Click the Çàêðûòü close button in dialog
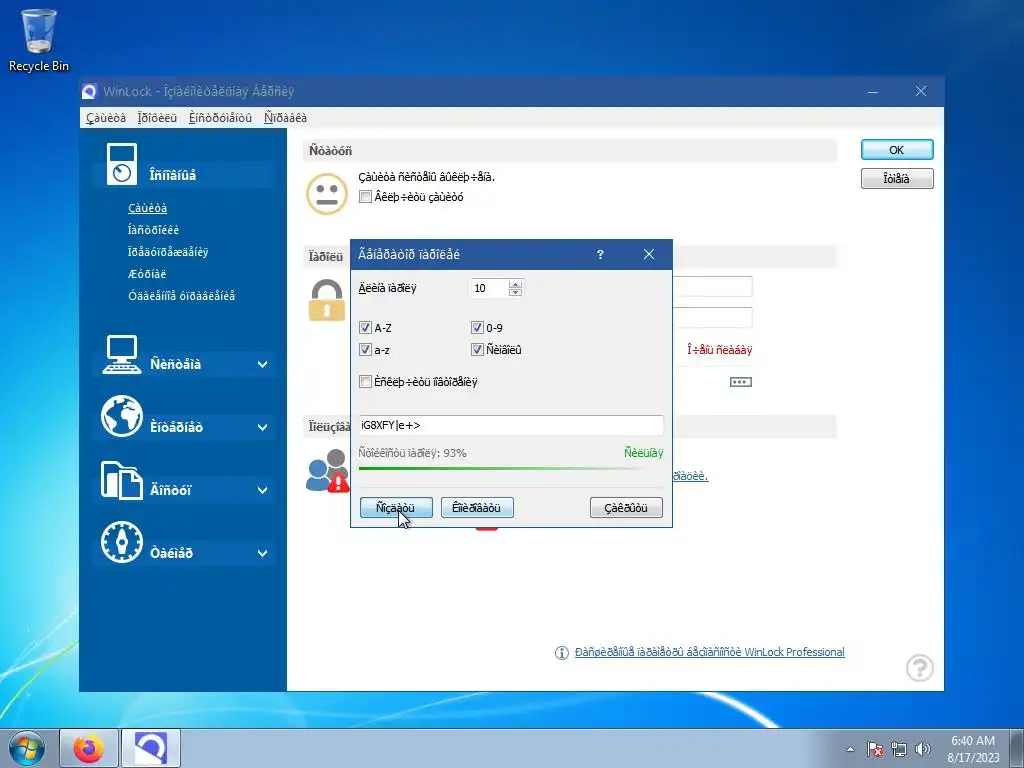The height and width of the screenshot is (768, 1024). pos(626,507)
